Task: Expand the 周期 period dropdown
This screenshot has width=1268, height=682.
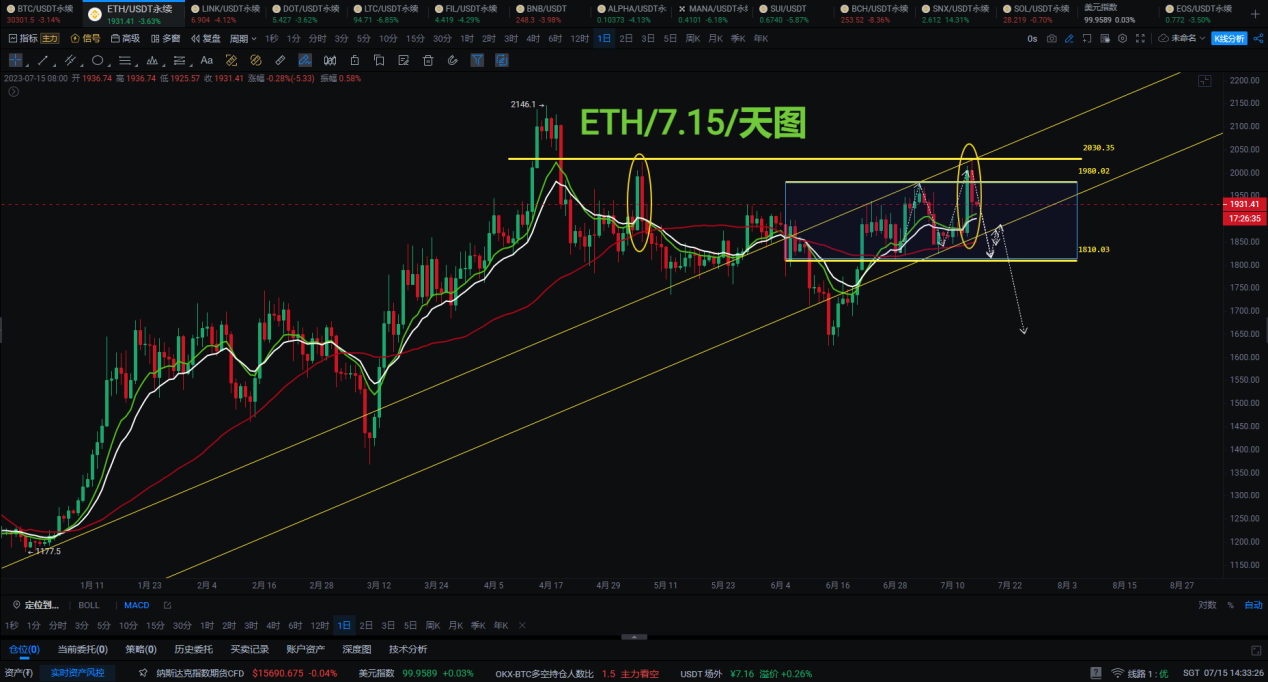Action: [x=243, y=38]
